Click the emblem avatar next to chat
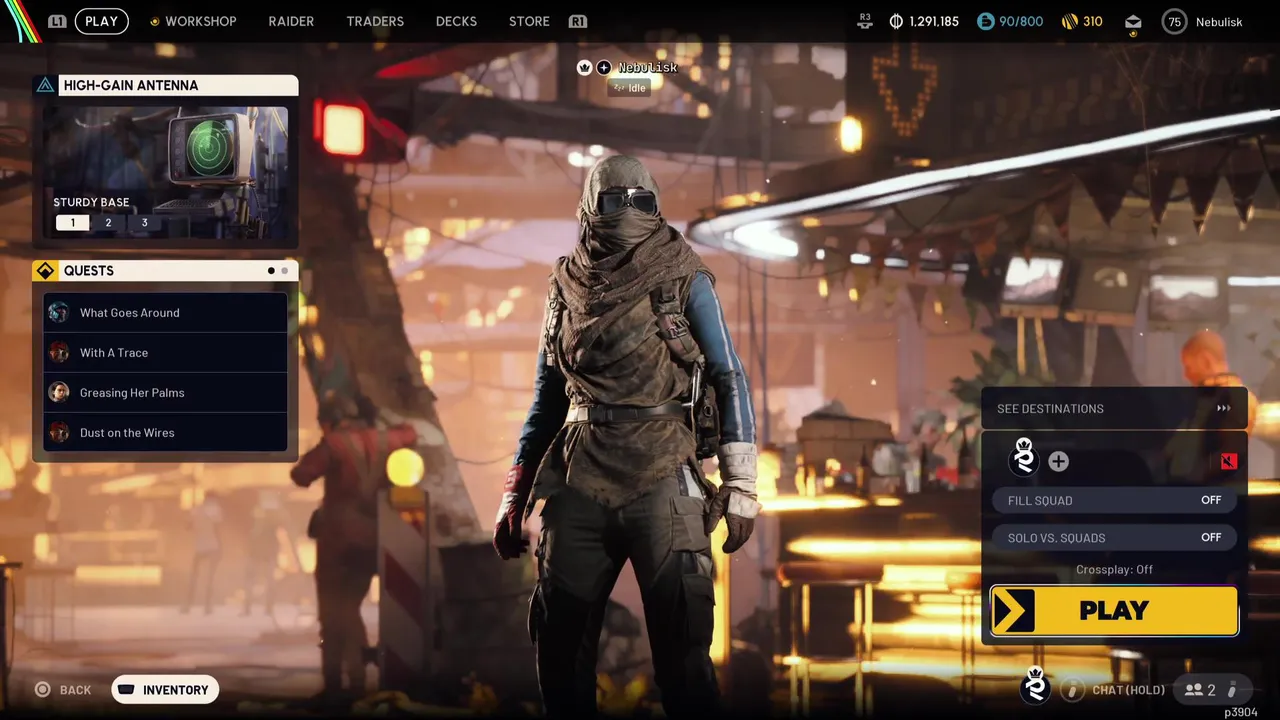Screen dimensions: 1280x720 pyautogui.click(x=1036, y=685)
